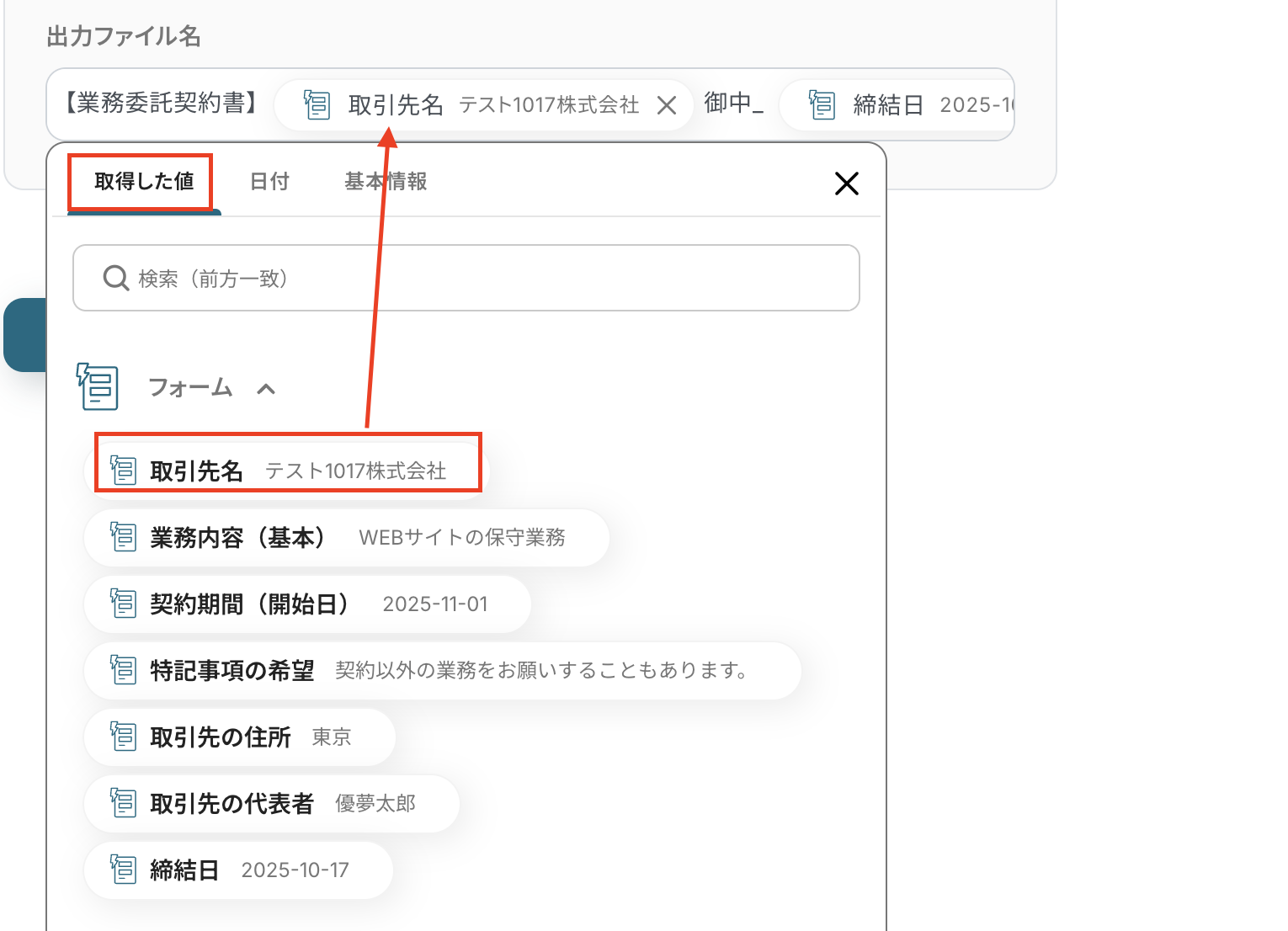Click the 2025-11-01 start date value
Viewport: 1288px width, 931px height.
click(435, 604)
